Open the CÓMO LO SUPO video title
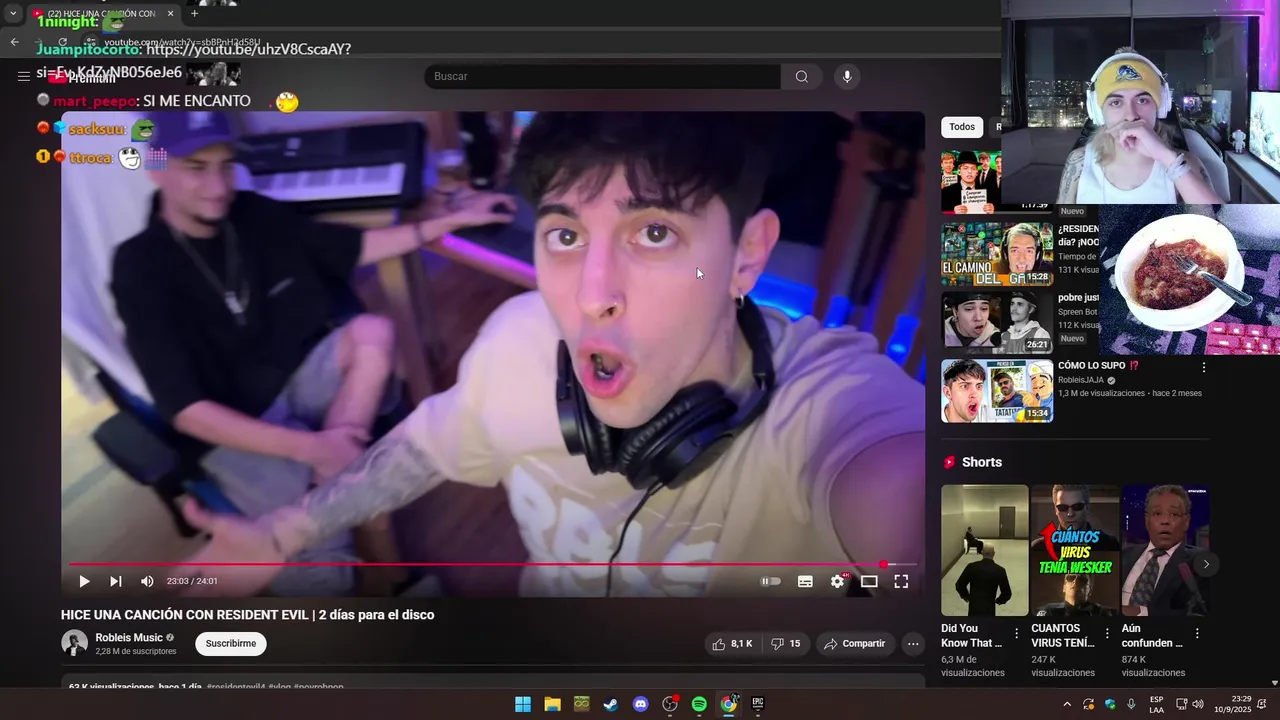Viewport: 1280px width, 720px height. point(1098,366)
